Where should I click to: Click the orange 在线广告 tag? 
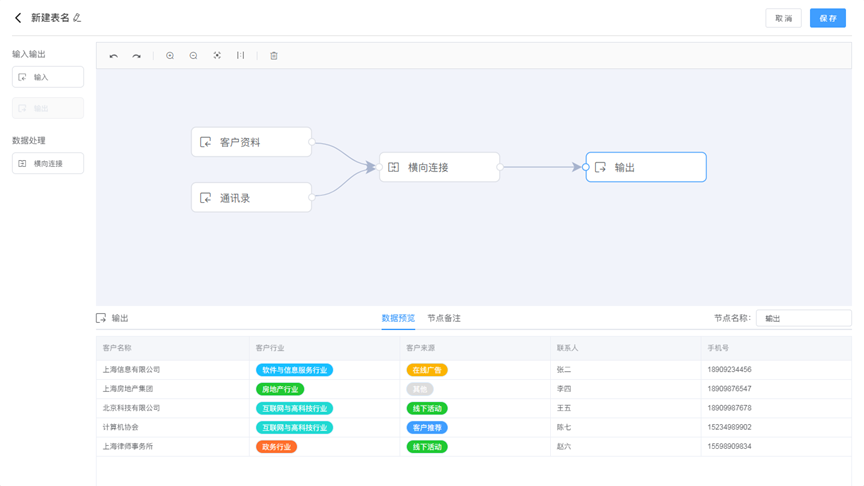click(x=427, y=370)
